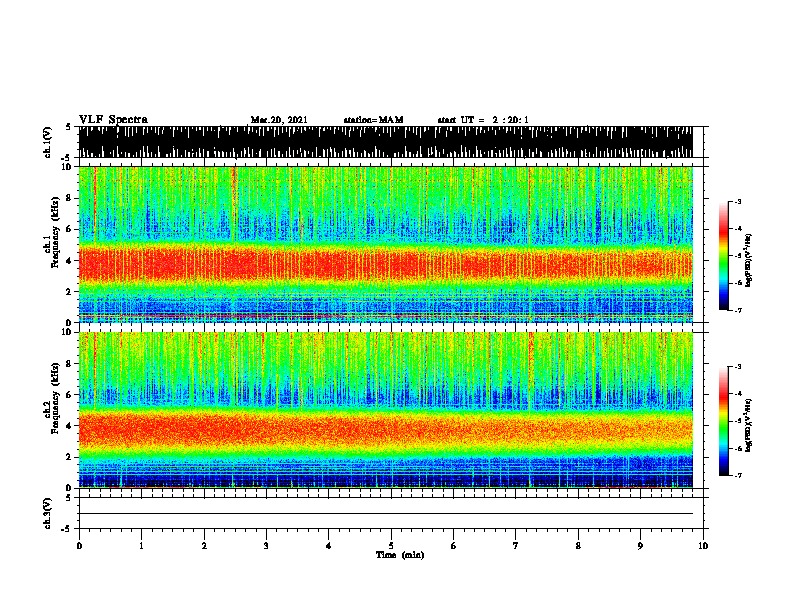The height and width of the screenshot is (612, 792).
Task: Click the '10' tick at the time axis end
Action: [703, 546]
